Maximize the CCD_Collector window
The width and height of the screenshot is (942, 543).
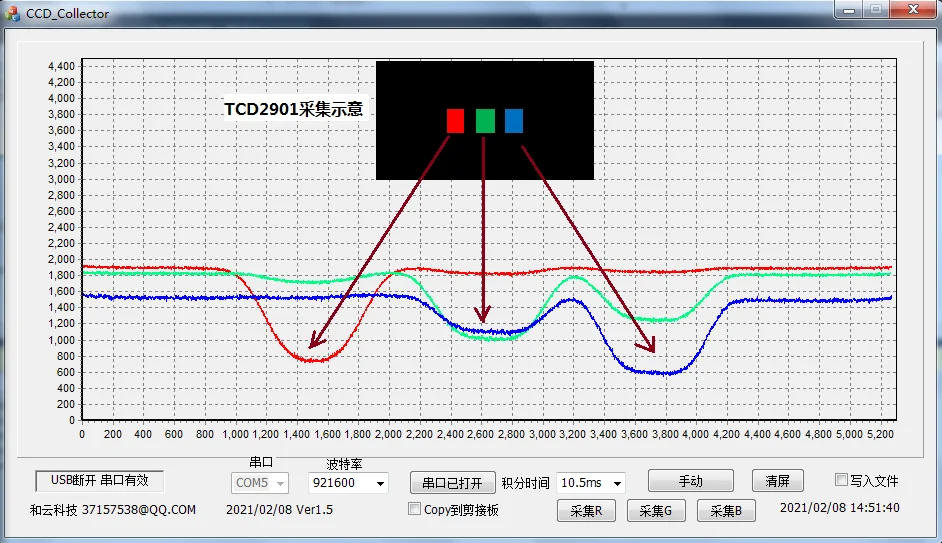click(876, 10)
